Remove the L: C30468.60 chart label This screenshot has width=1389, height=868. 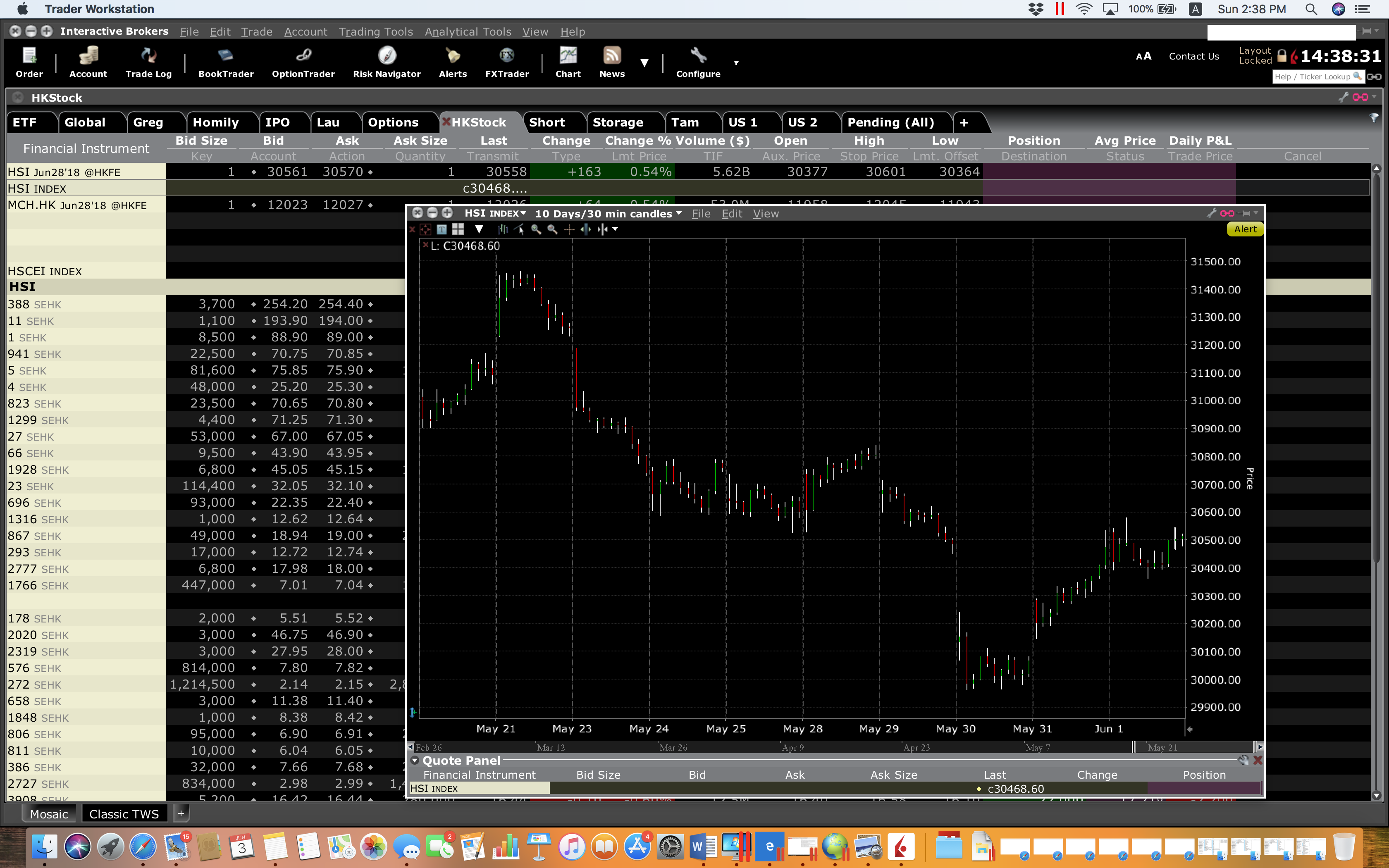[425, 245]
